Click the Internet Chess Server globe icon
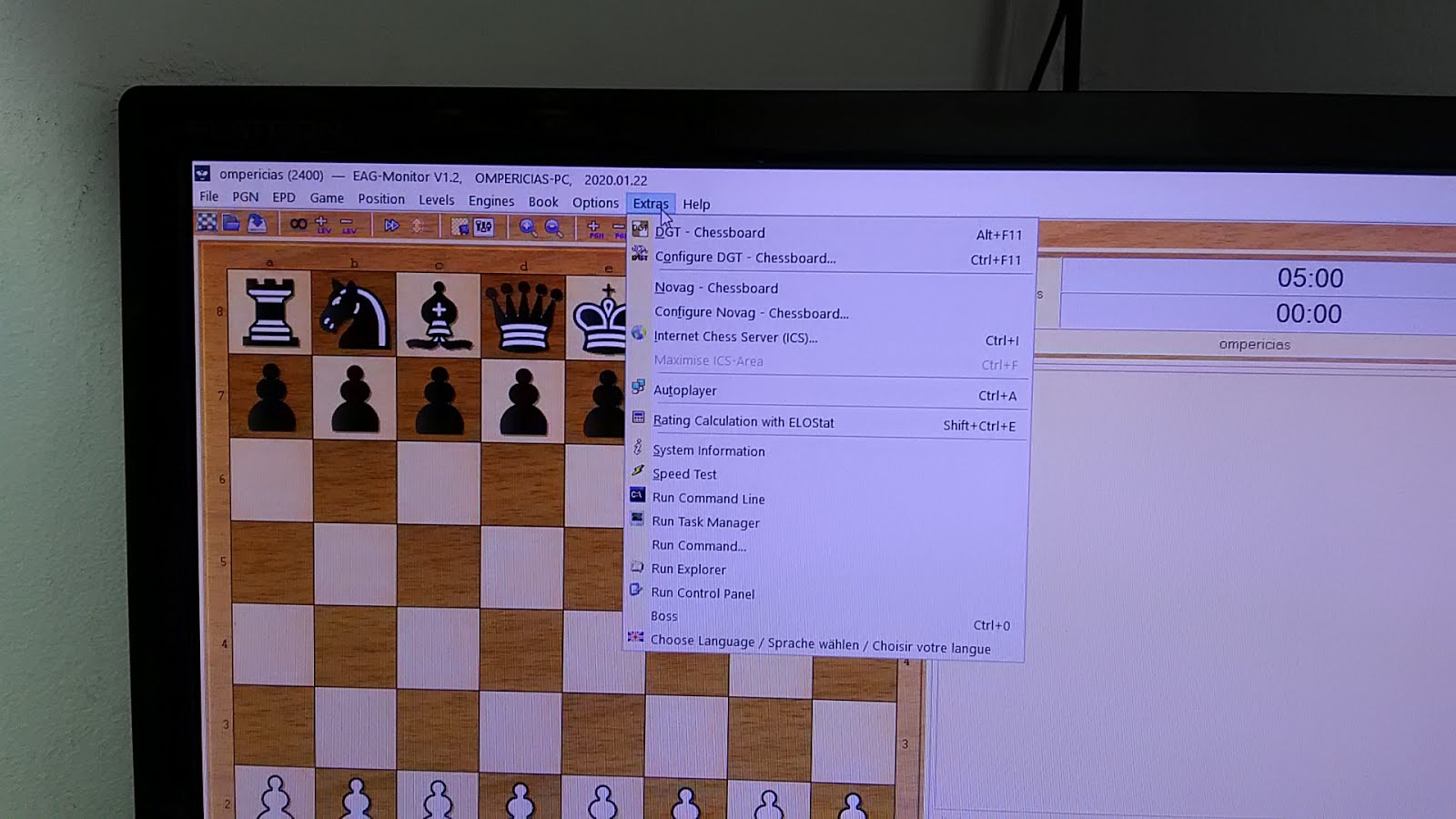The height and width of the screenshot is (819, 1456). click(x=639, y=334)
